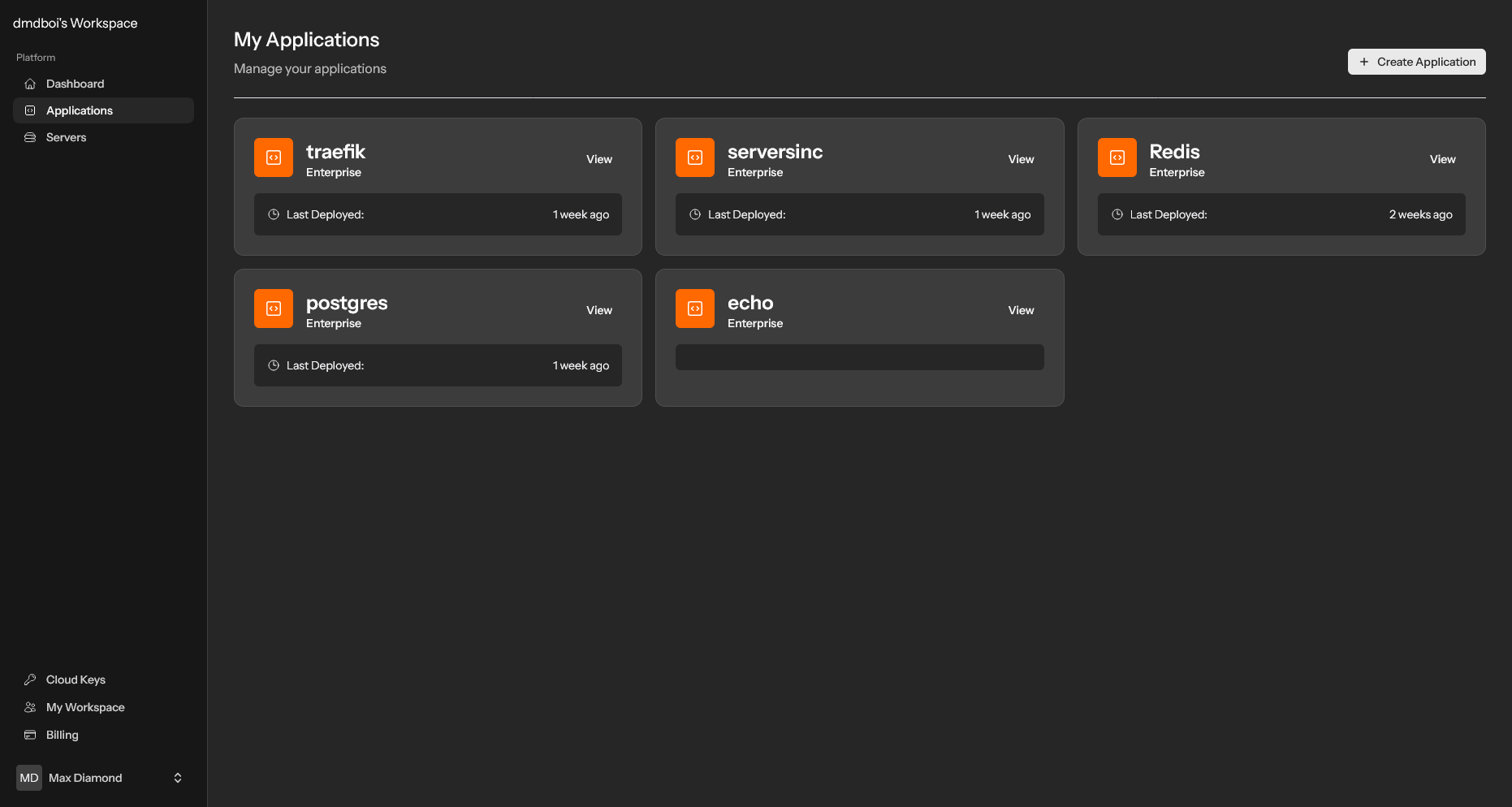This screenshot has width=1512, height=807.
Task: Click the Enterprise label under Redis
Action: click(1177, 172)
